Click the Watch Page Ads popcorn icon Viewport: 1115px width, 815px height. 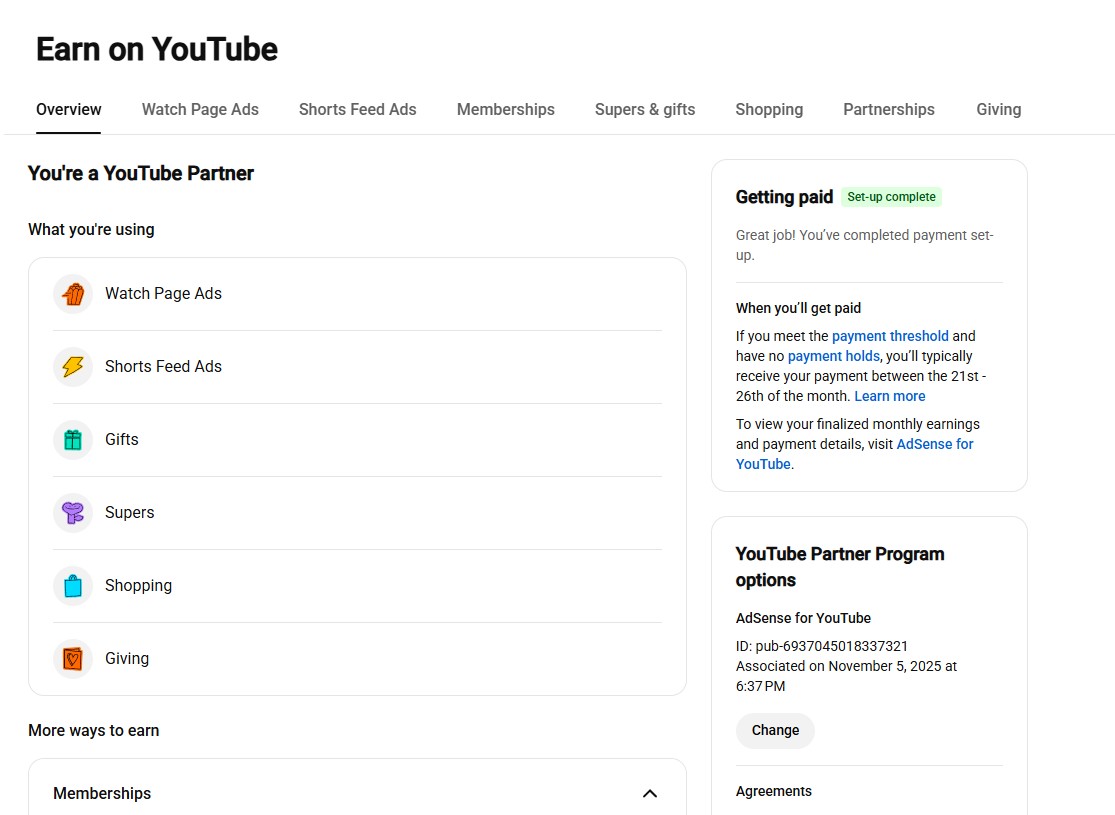(73, 294)
